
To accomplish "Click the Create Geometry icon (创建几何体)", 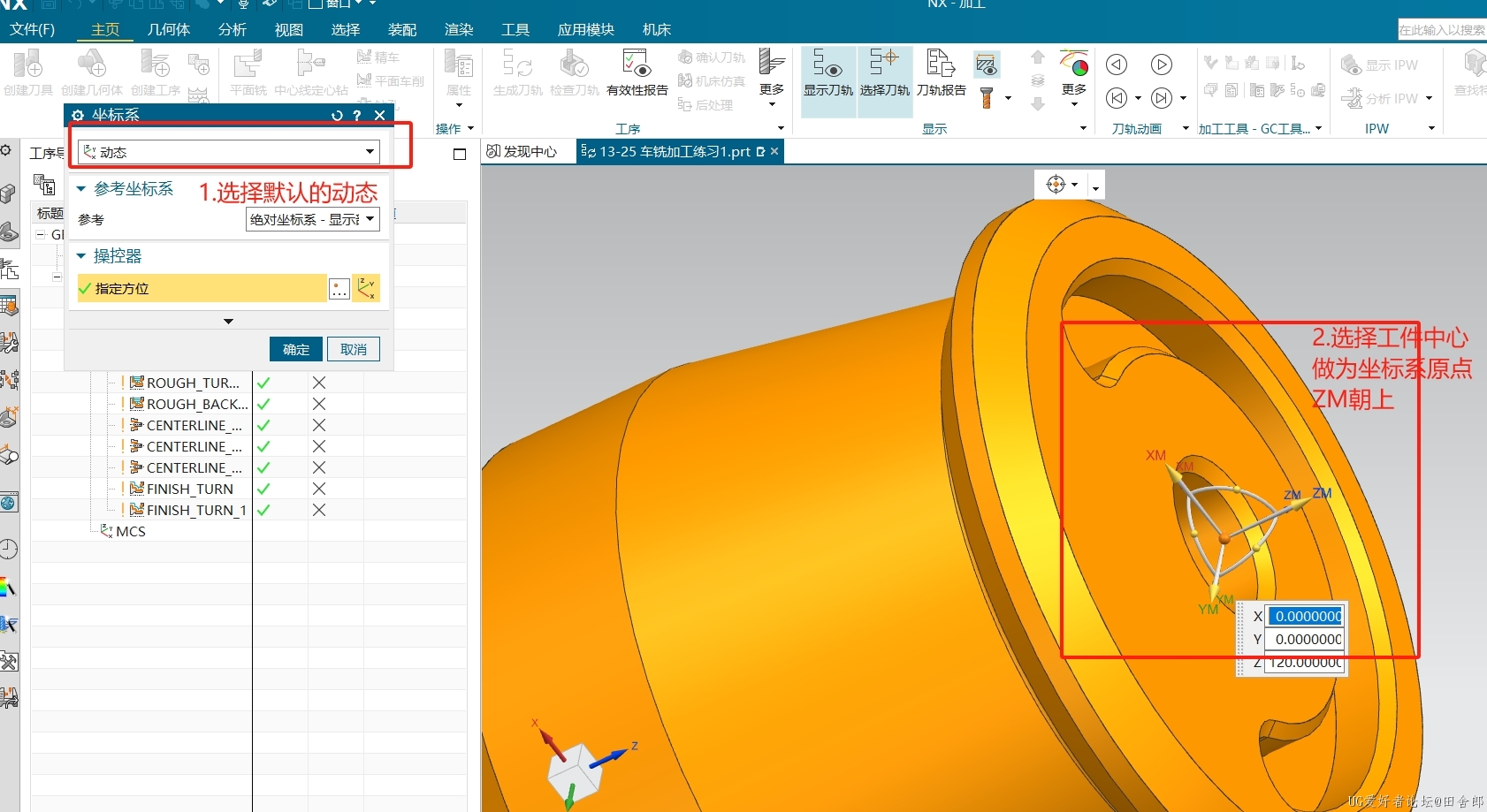I will [x=92, y=72].
